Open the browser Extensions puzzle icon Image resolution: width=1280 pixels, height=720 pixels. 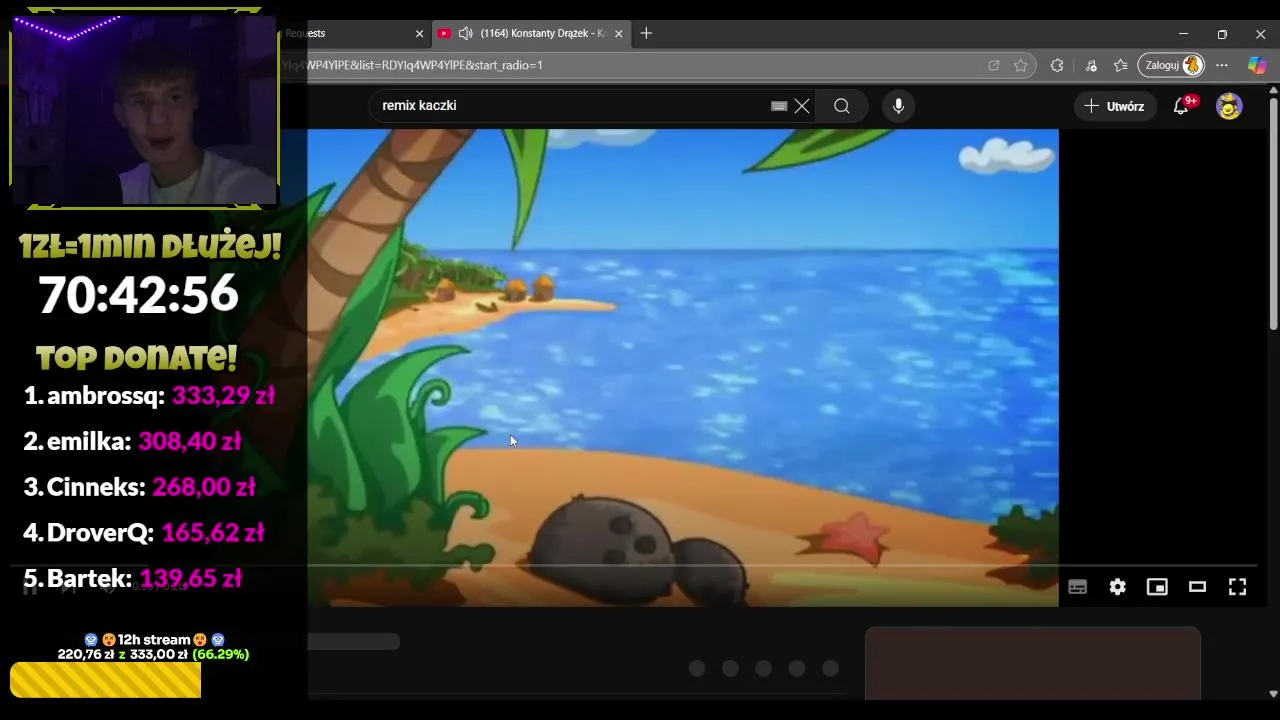[1057, 65]
